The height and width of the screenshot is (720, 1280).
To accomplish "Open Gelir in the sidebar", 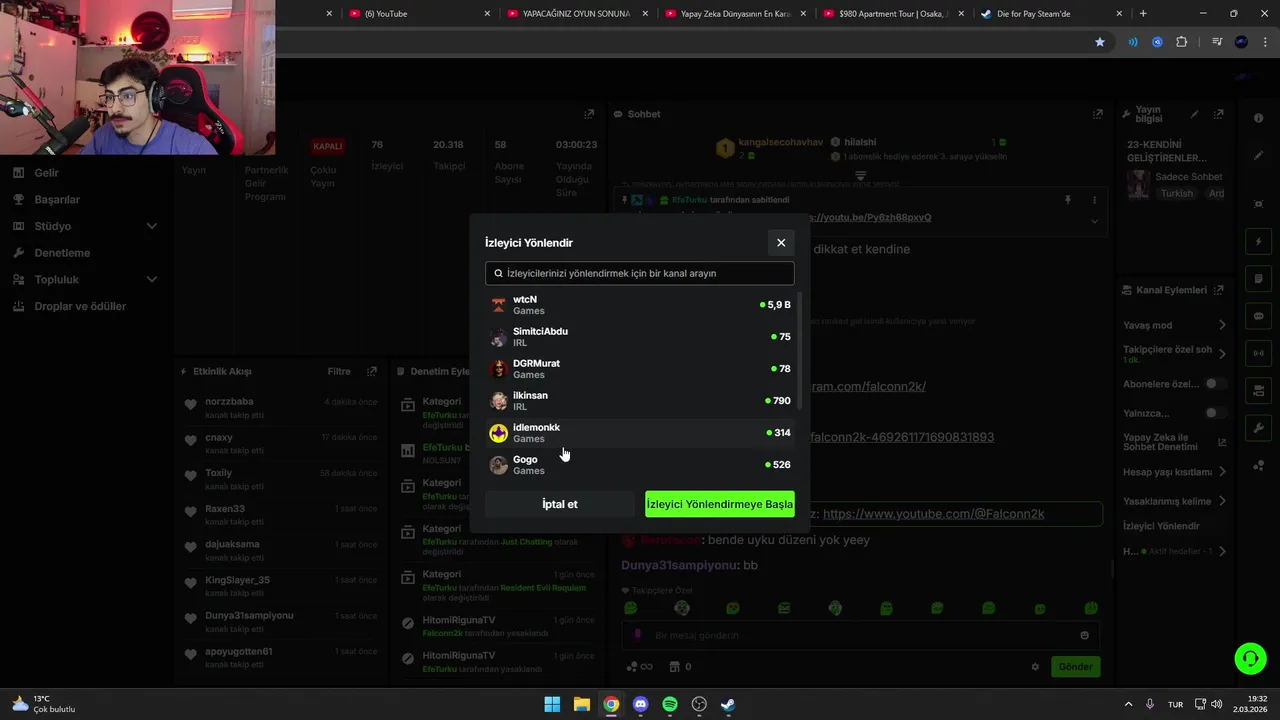I will pyautogui.click(x=46, y=173).
